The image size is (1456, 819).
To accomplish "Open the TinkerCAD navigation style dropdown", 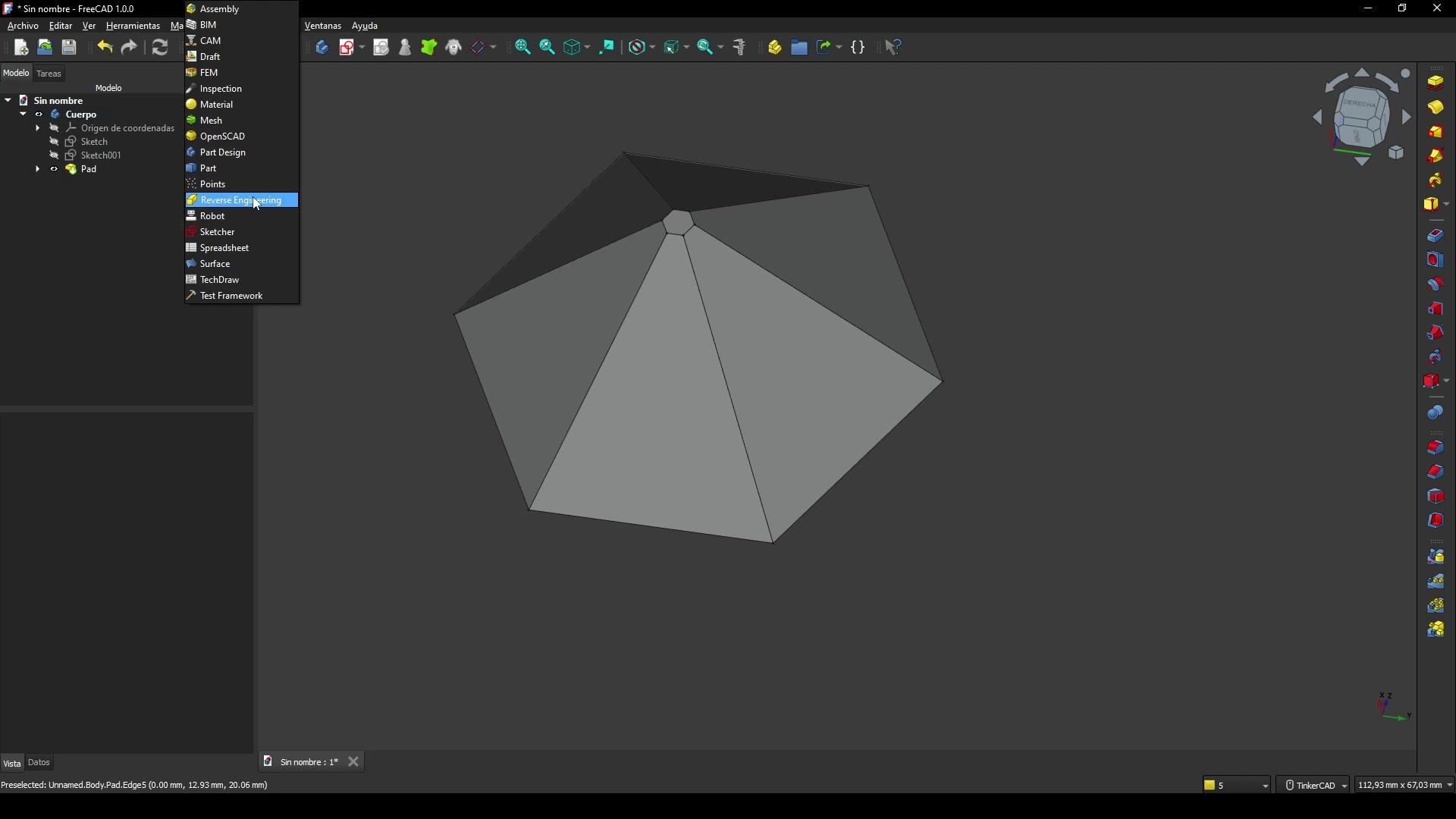I will [x=1316, y=786].
